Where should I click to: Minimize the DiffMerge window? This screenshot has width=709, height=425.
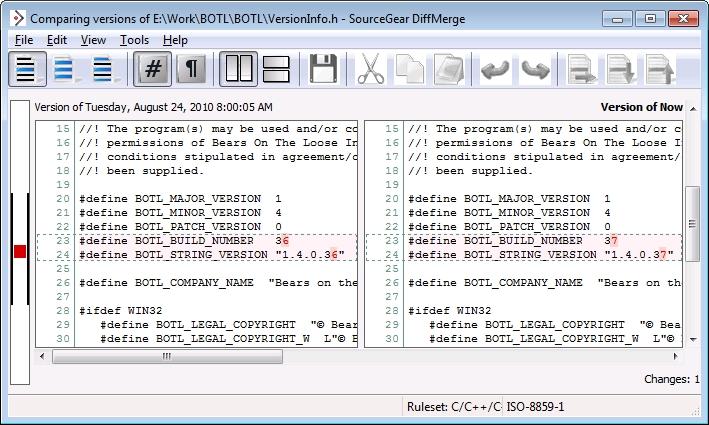(617, 19)
